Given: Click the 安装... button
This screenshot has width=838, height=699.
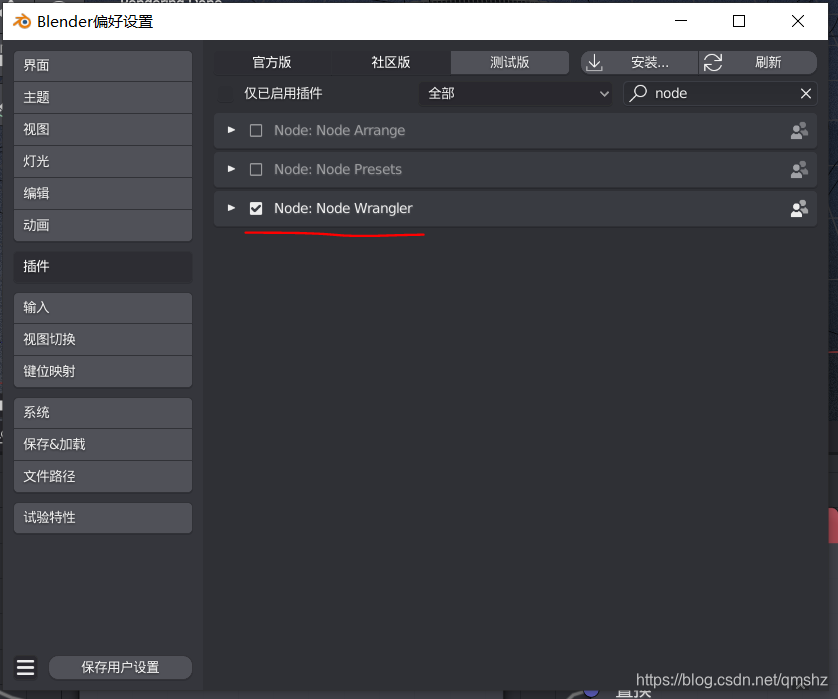Looking at the screenshot, I should pos(639,63).
